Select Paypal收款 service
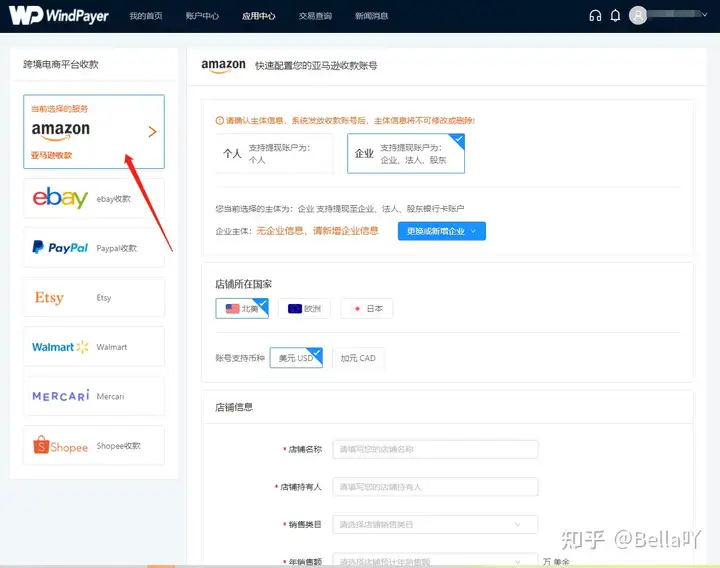 (94, 248)
